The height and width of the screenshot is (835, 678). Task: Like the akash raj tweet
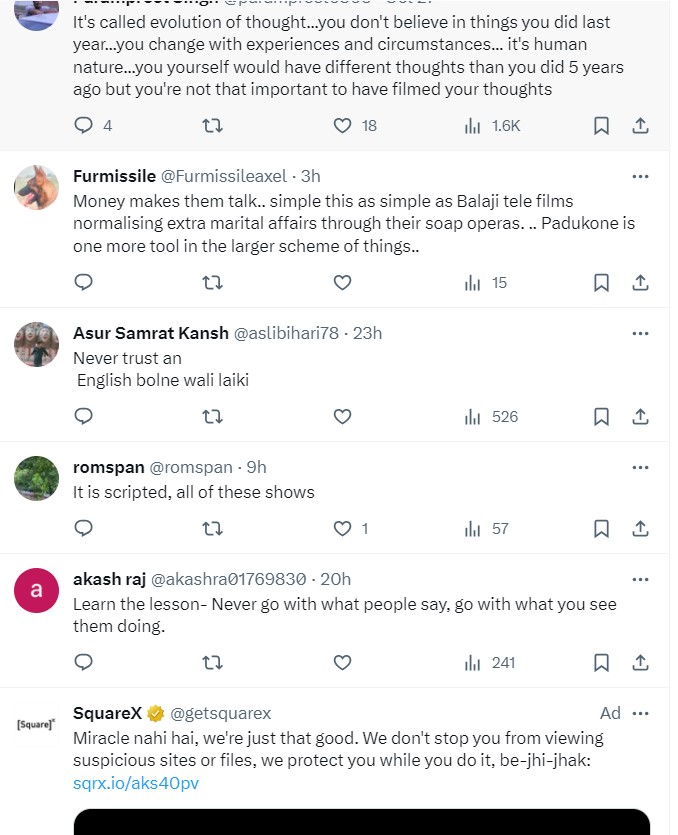point(343,662)
